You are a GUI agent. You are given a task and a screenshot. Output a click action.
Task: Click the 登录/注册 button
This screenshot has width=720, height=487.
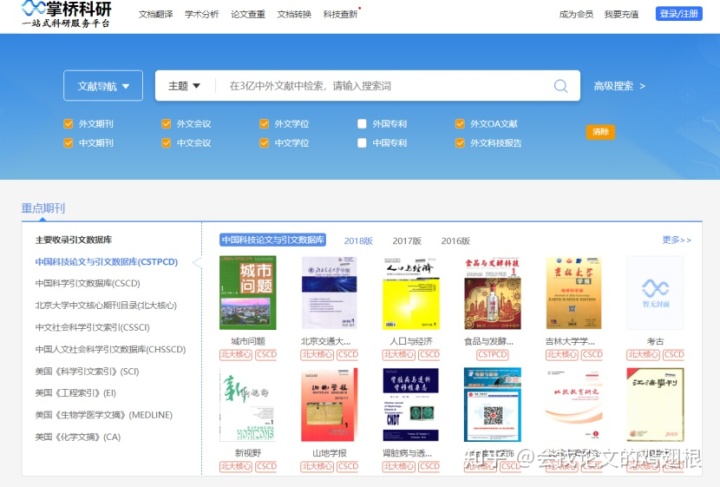coord(679,14)
